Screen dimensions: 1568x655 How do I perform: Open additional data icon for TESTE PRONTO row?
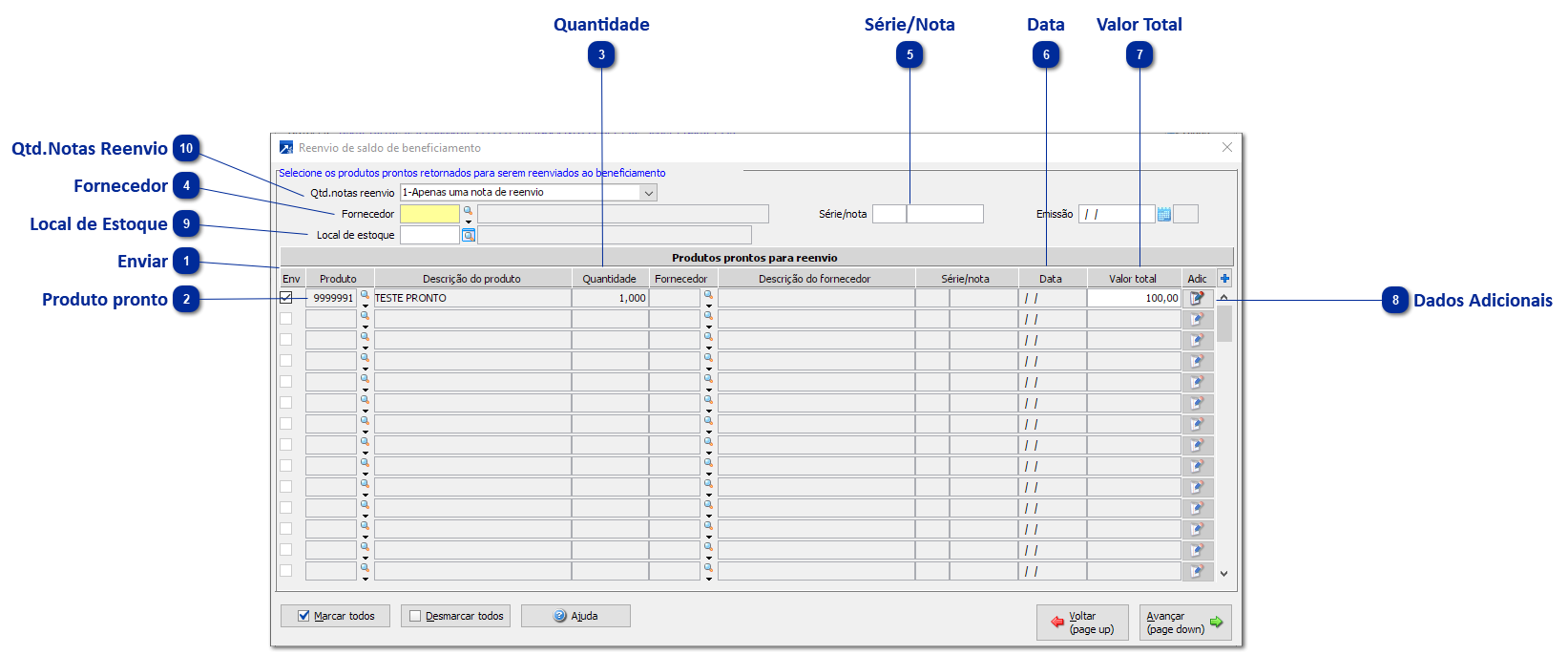pyautogui.click(x=1197, y=298)
